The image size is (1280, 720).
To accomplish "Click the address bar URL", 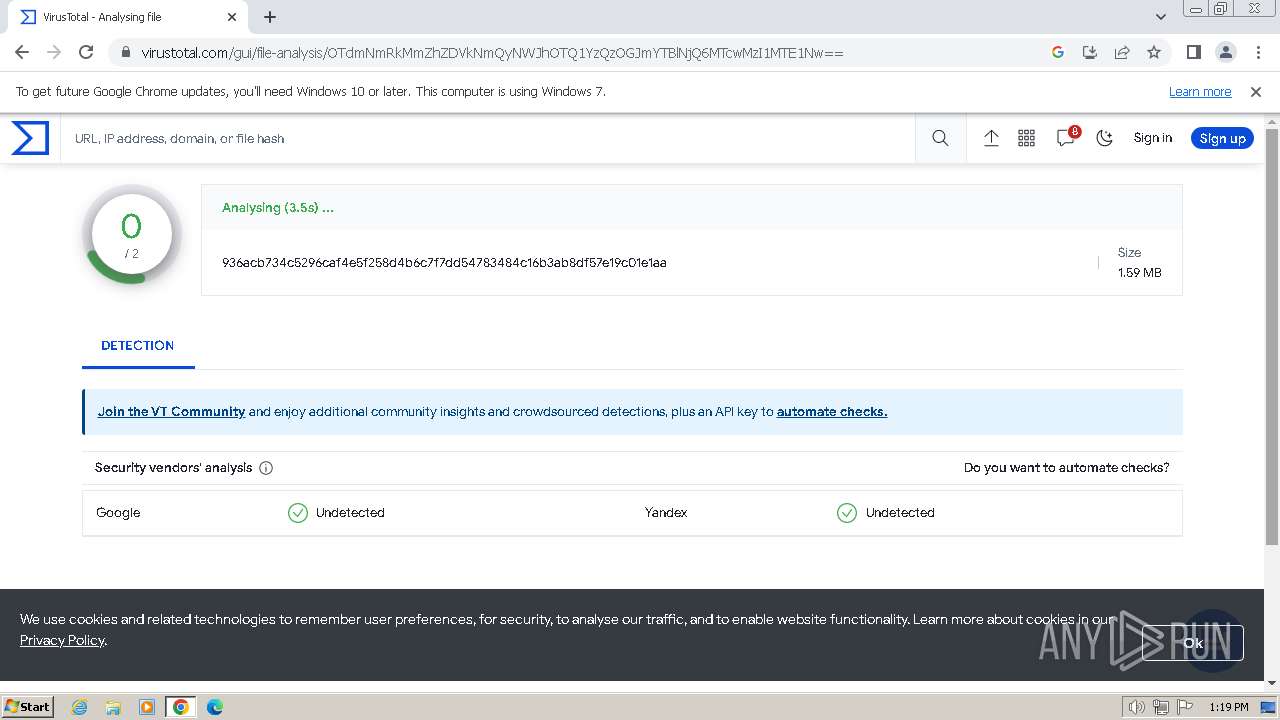I will tap(492, 53).
